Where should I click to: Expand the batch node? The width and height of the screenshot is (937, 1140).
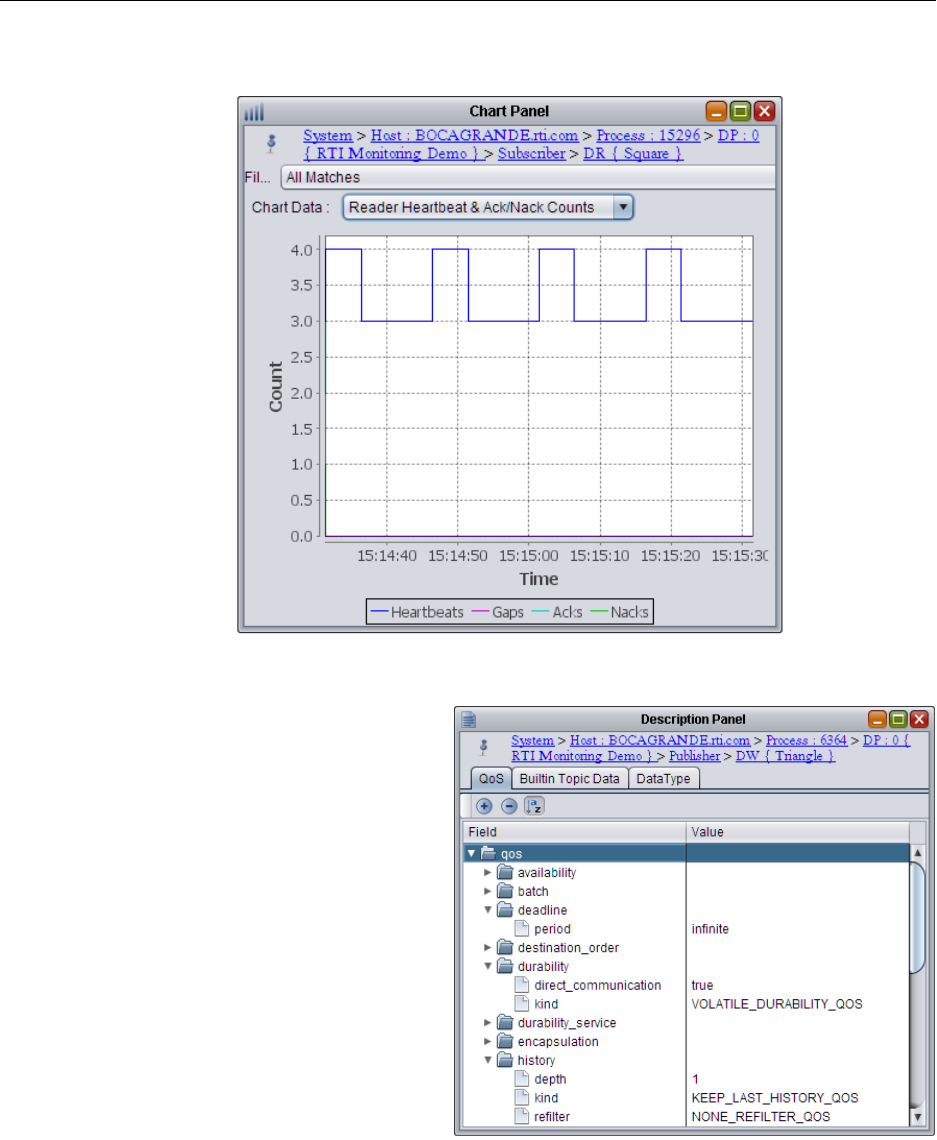488,891
